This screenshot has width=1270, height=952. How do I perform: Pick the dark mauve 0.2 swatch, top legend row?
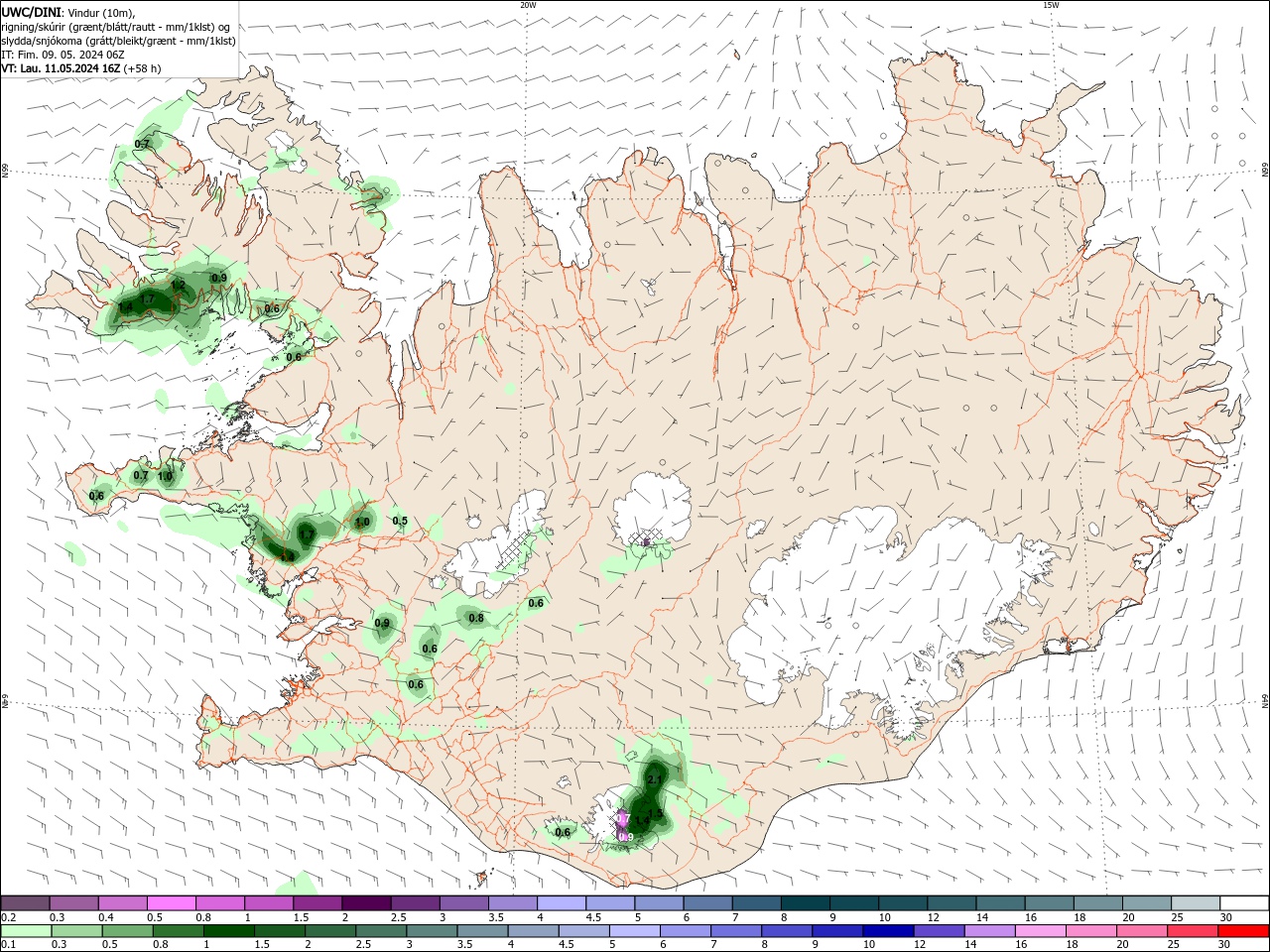point(25,903)
